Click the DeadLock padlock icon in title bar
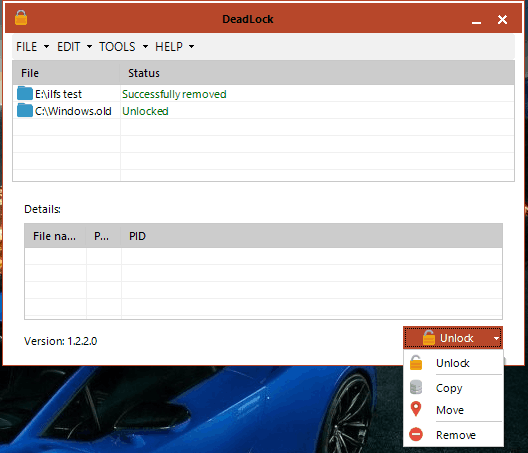 click(21, 18)
